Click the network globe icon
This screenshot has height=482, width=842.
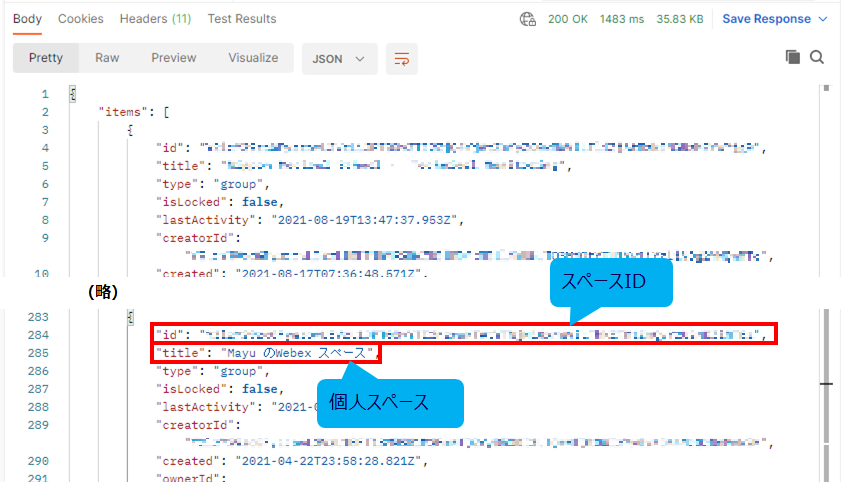coord(528,19)
